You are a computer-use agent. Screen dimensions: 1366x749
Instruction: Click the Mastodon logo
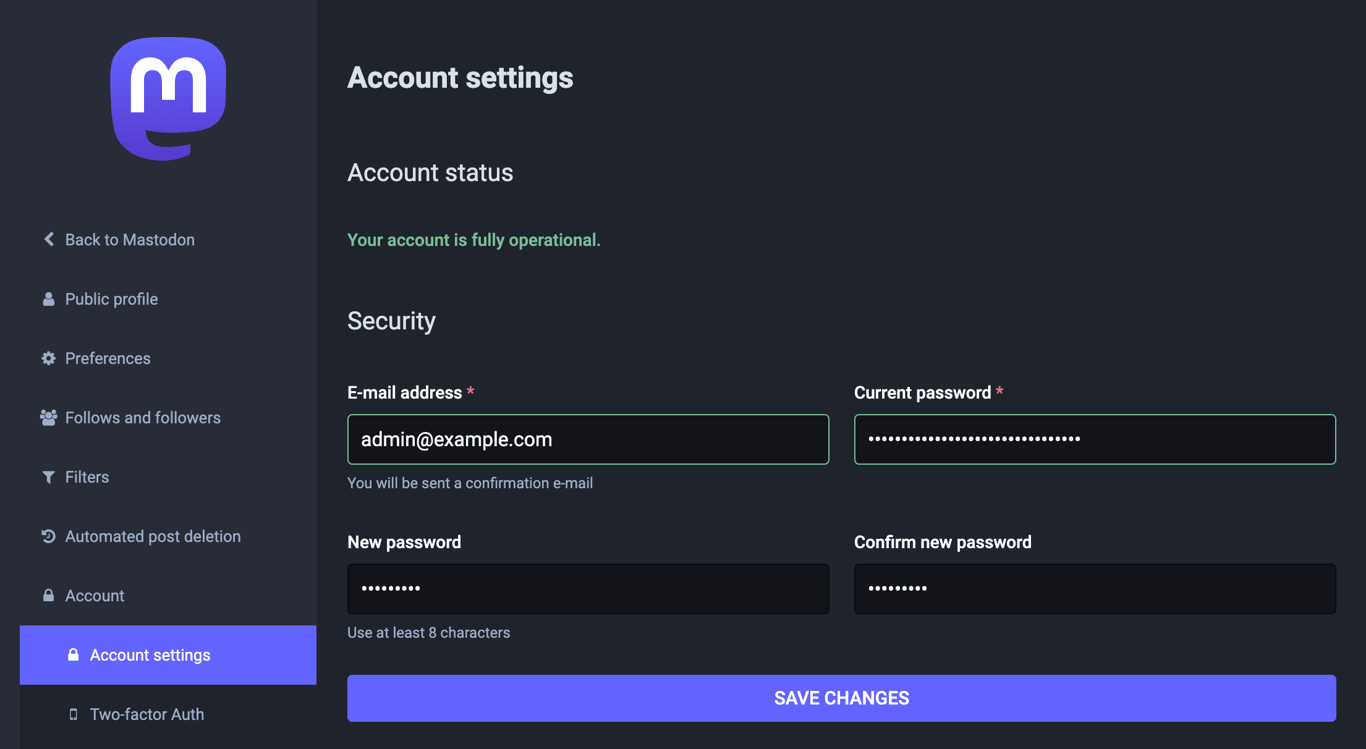point(168,98)
